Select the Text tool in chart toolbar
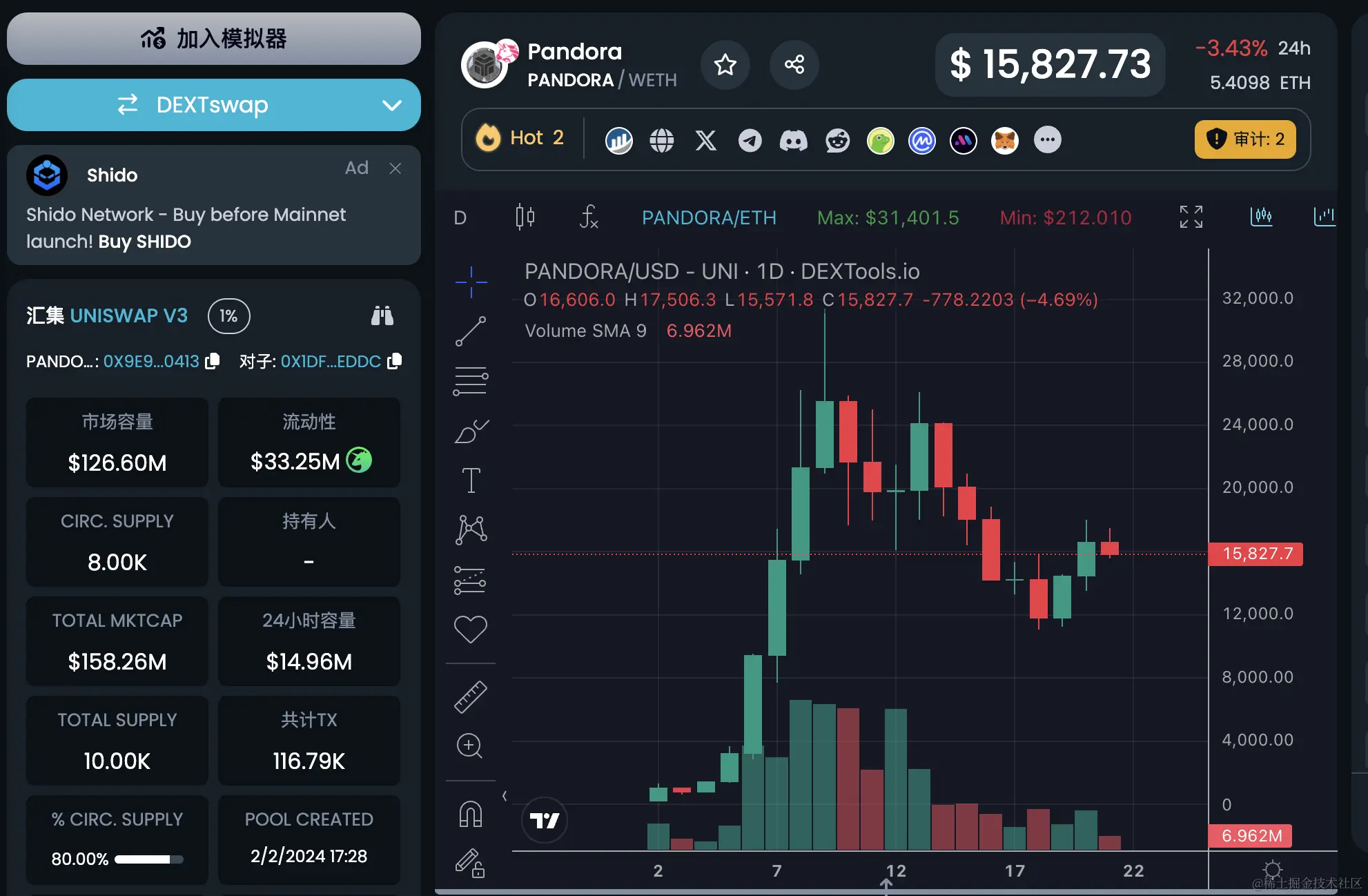The width and height of the screenshot is (1368, 896). [x=471, y=480]
